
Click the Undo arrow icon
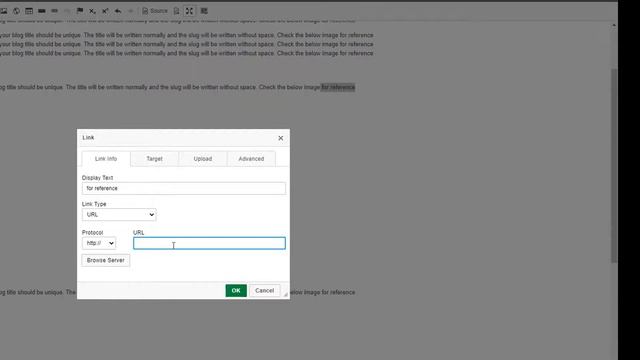coord(118,11)
